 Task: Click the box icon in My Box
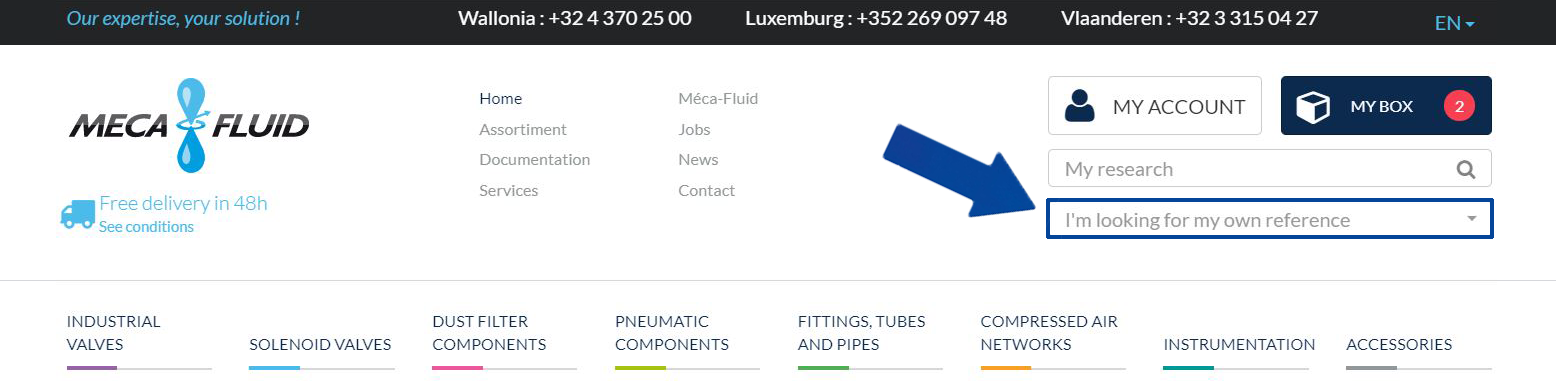point(1312,106)
